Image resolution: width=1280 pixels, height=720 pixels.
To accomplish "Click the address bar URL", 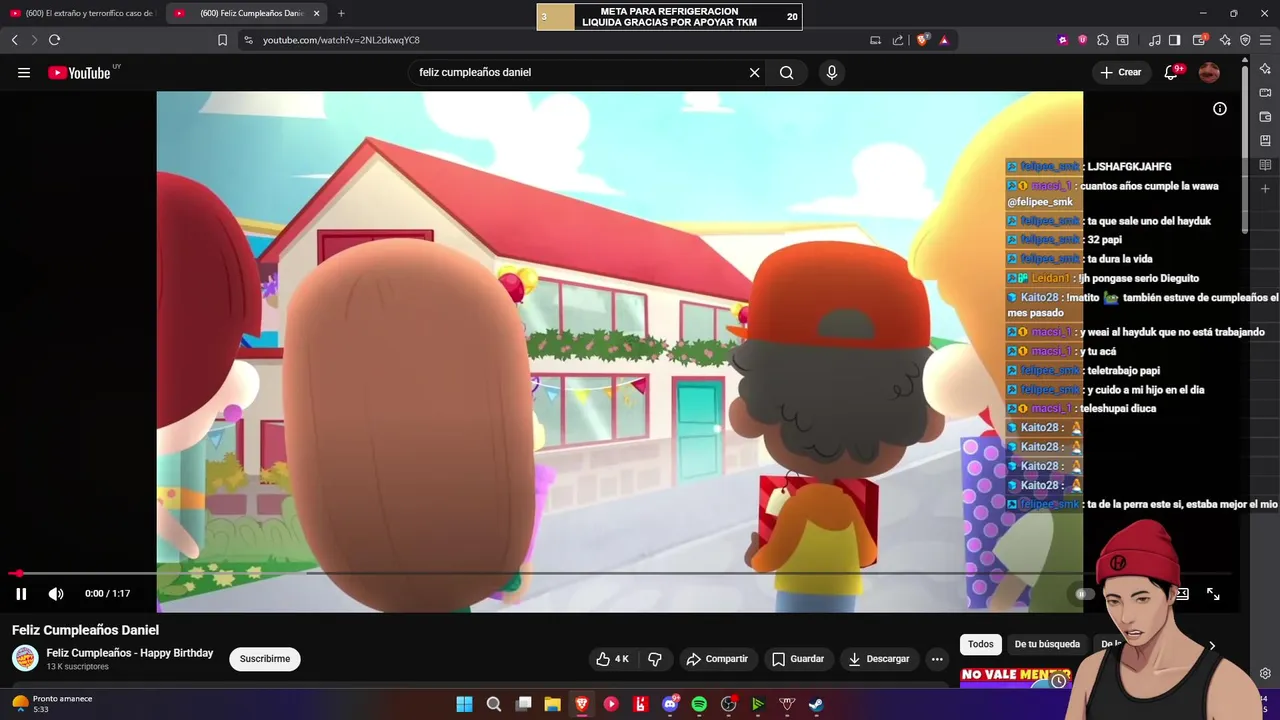I will (341, 40).
